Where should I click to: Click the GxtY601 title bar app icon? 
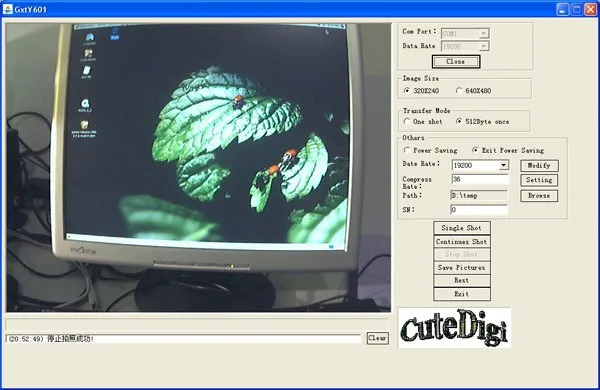pos(7,9)
